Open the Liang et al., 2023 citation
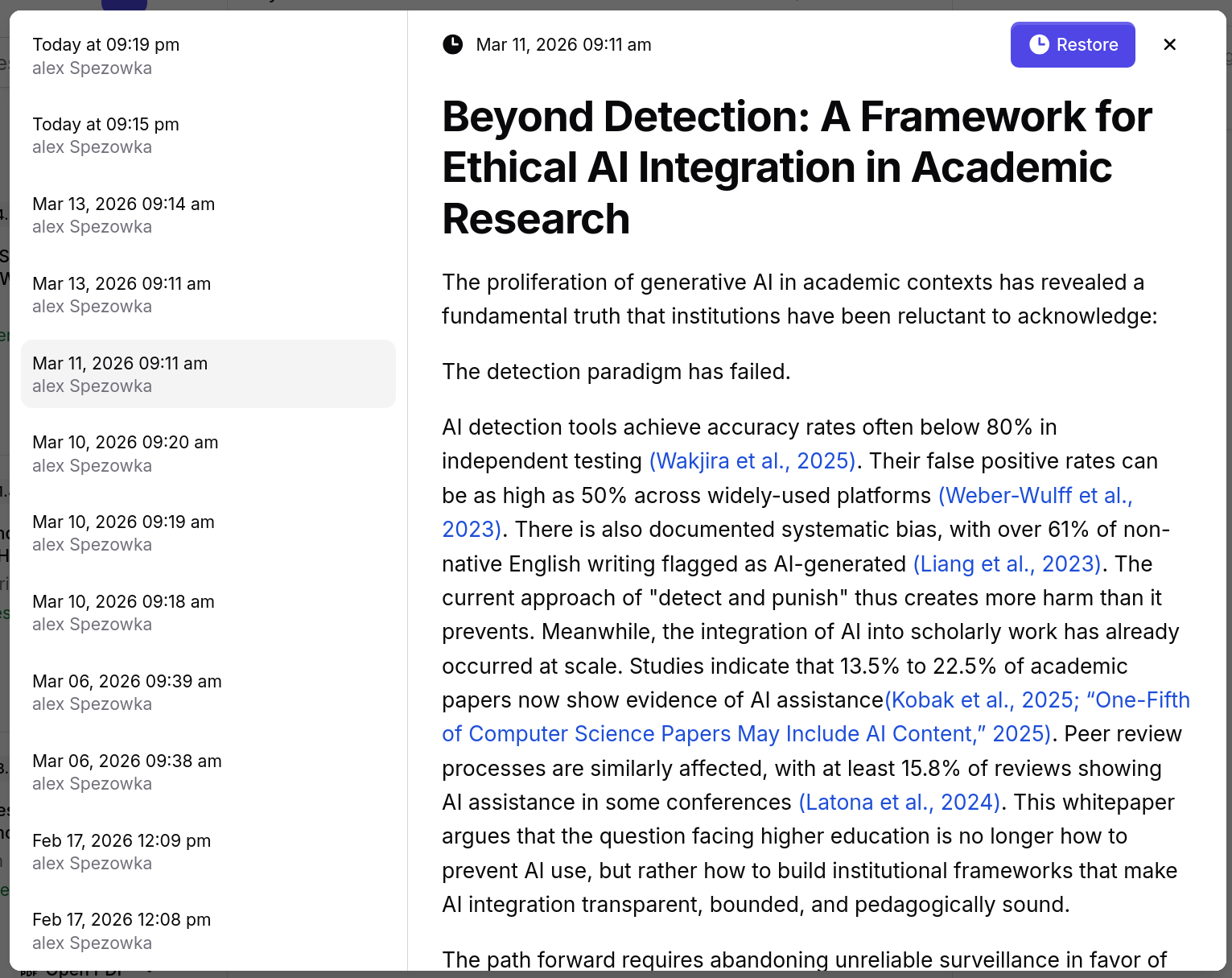Image resolution: width=1232 pixels, height=978 pixels. (1007, 563)
